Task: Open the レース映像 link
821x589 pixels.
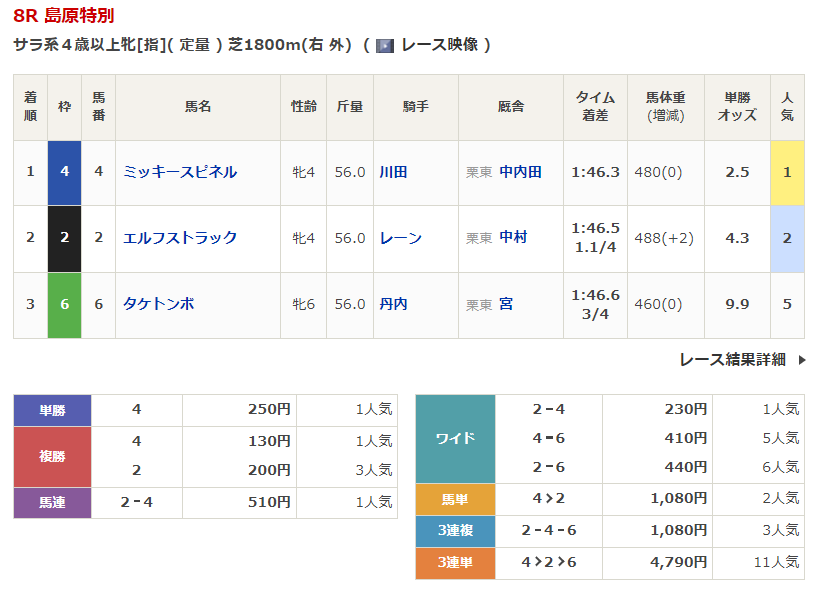Action: tap(438, 45)
